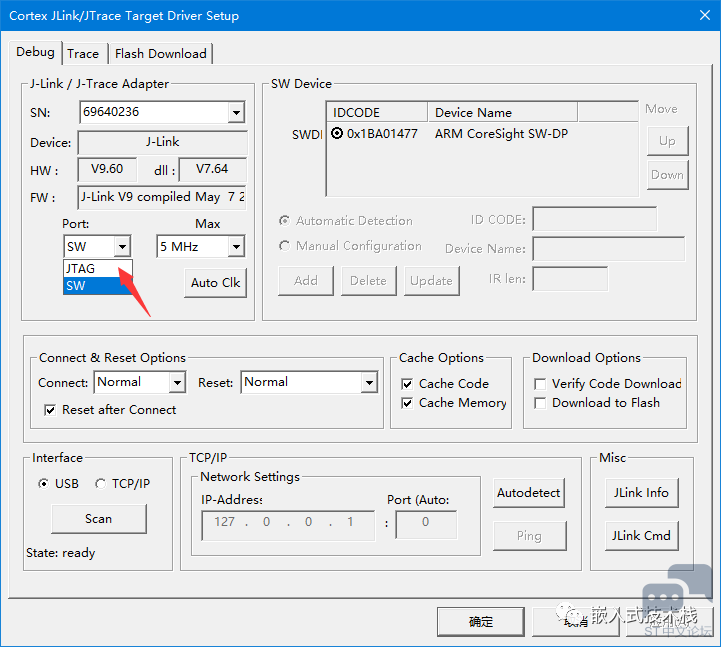Click the HW version V9.60 field
This screenshot has width=721, height=647.
(107, 169)
